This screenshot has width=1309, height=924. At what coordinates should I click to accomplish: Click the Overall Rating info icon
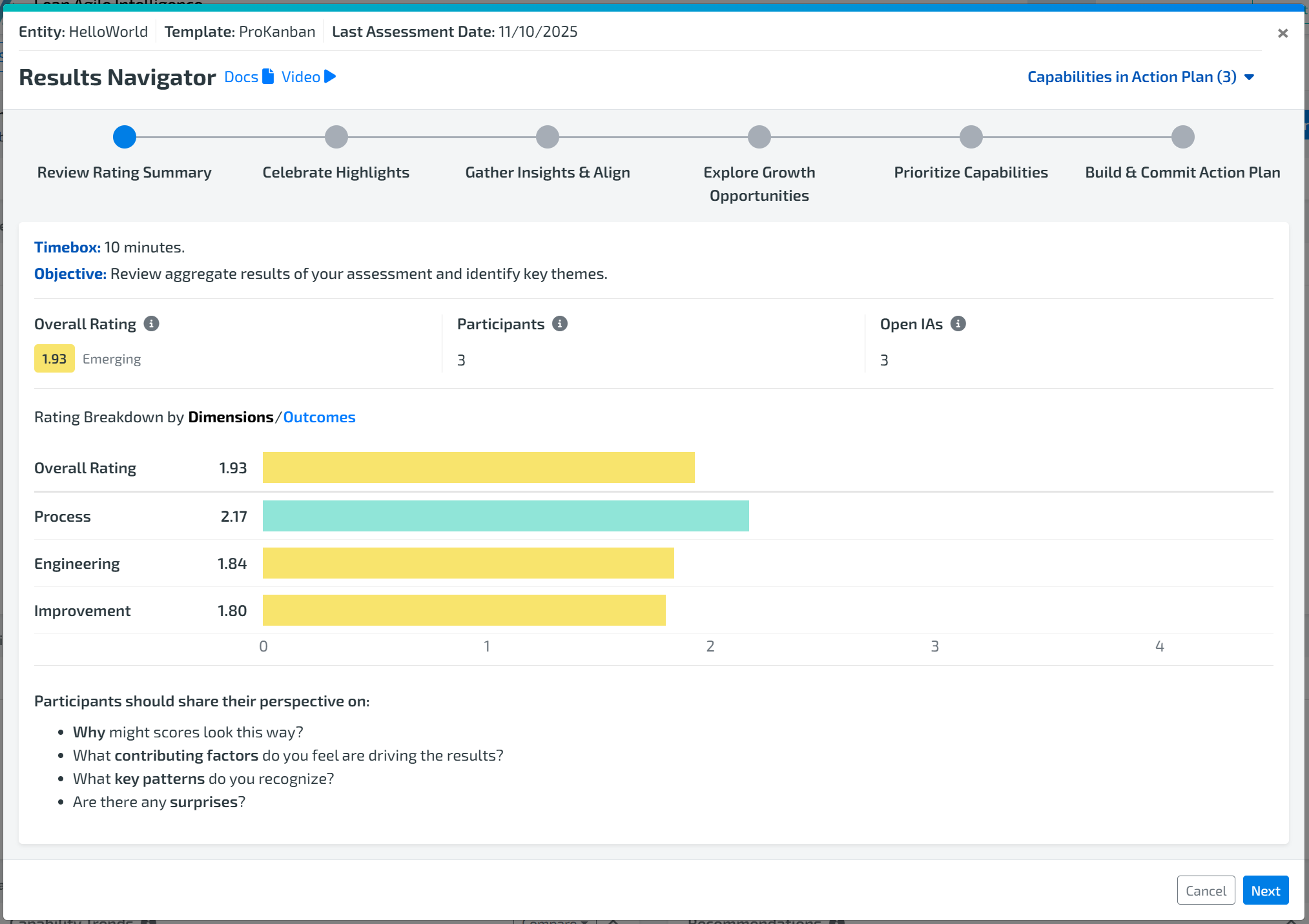coord(151,323)
